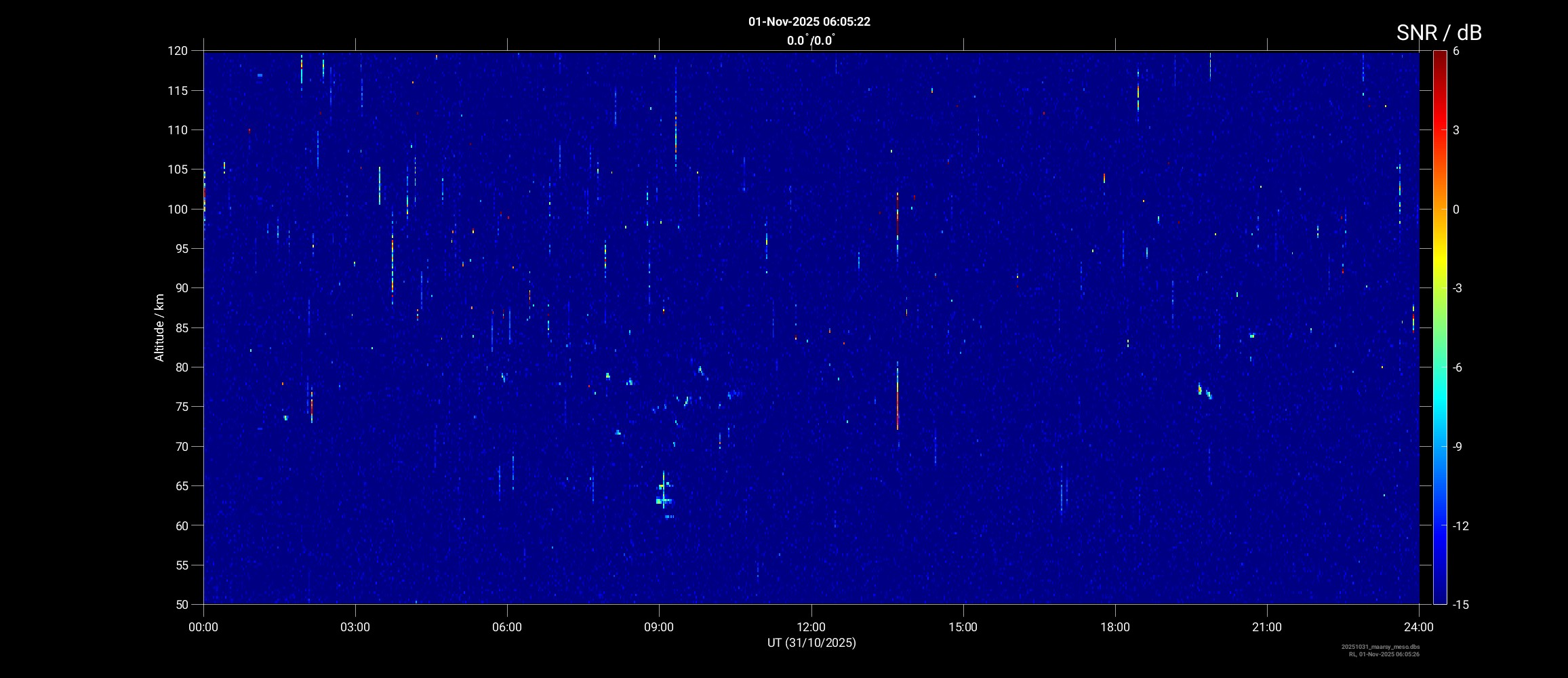Click the Altitude / km axis label
The image size is (1568, 678).
tap(159, 327)
